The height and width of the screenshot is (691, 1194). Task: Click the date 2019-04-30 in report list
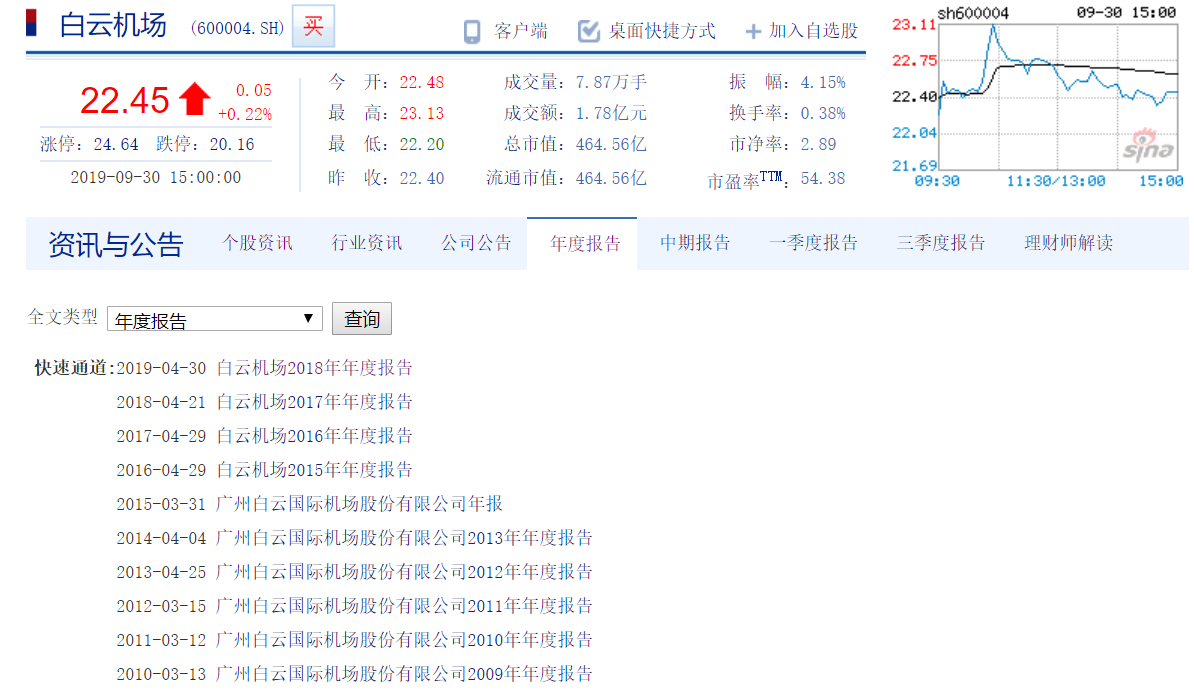(x=161, y=369)
